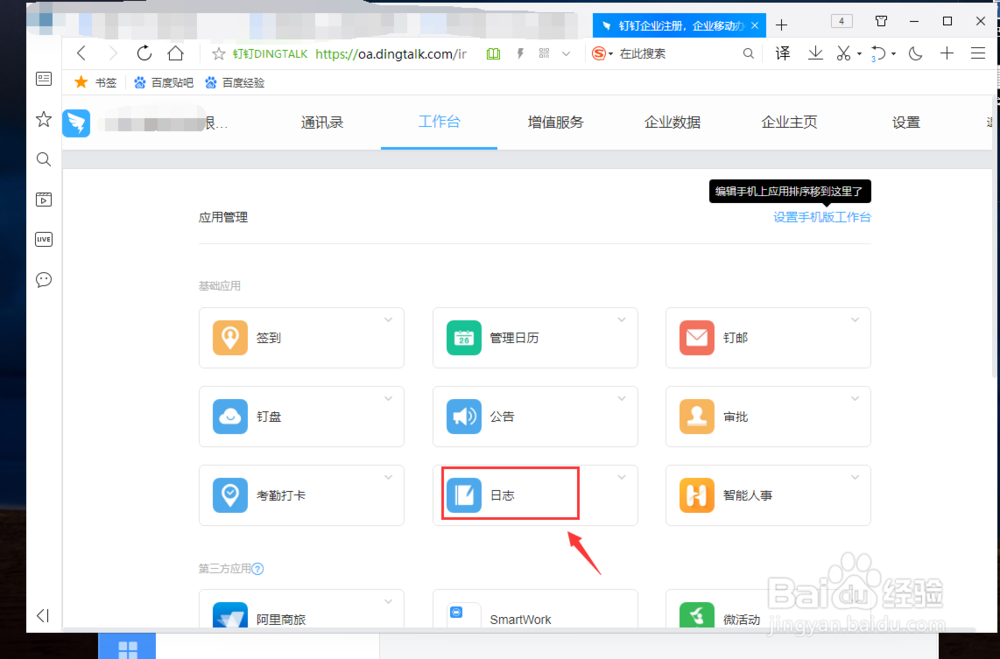Click the scissors screenshot tool icon

point(844,54)
